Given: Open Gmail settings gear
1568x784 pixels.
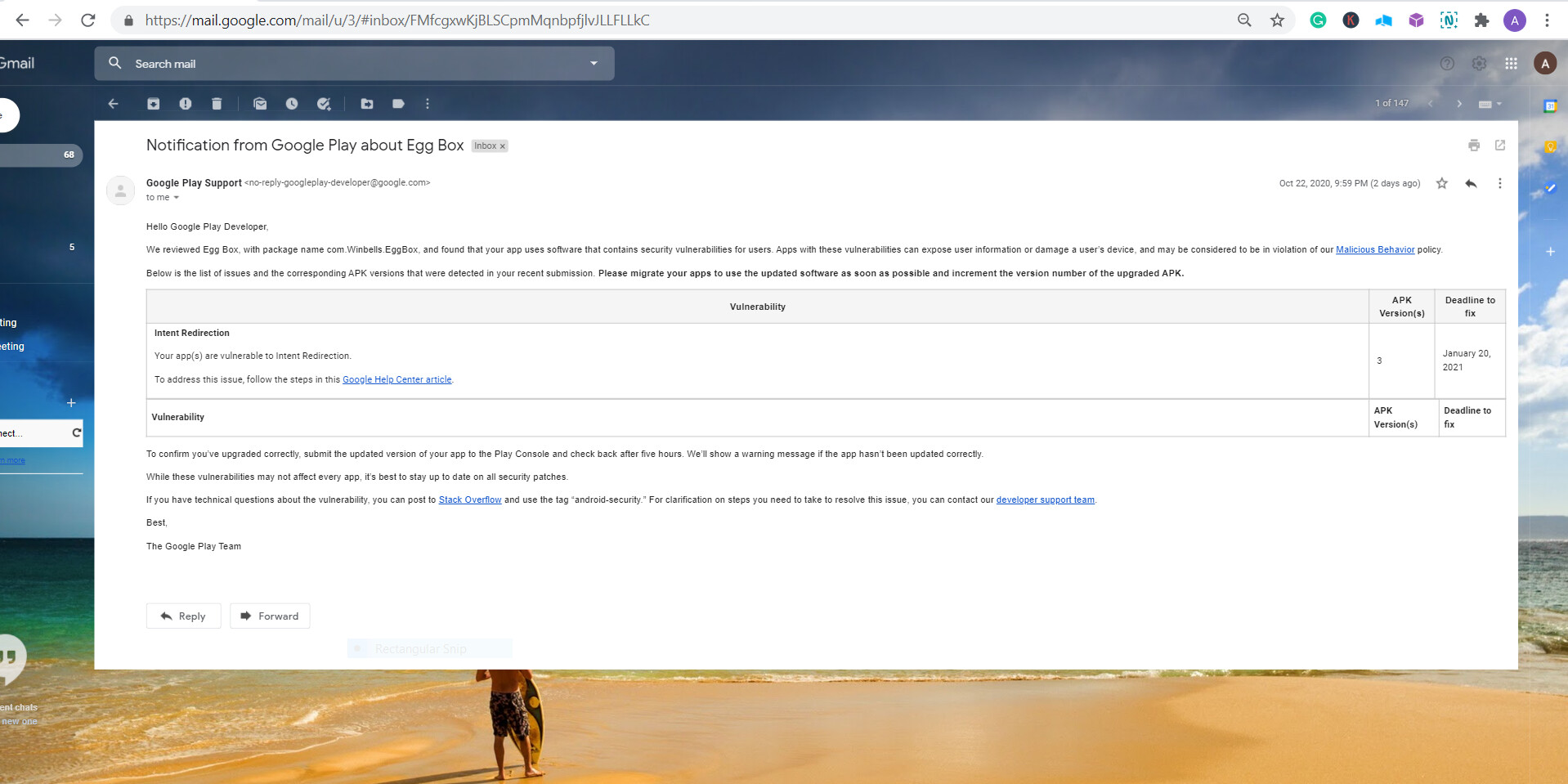Looking at the screenshot, I should tap(1479, 64).
